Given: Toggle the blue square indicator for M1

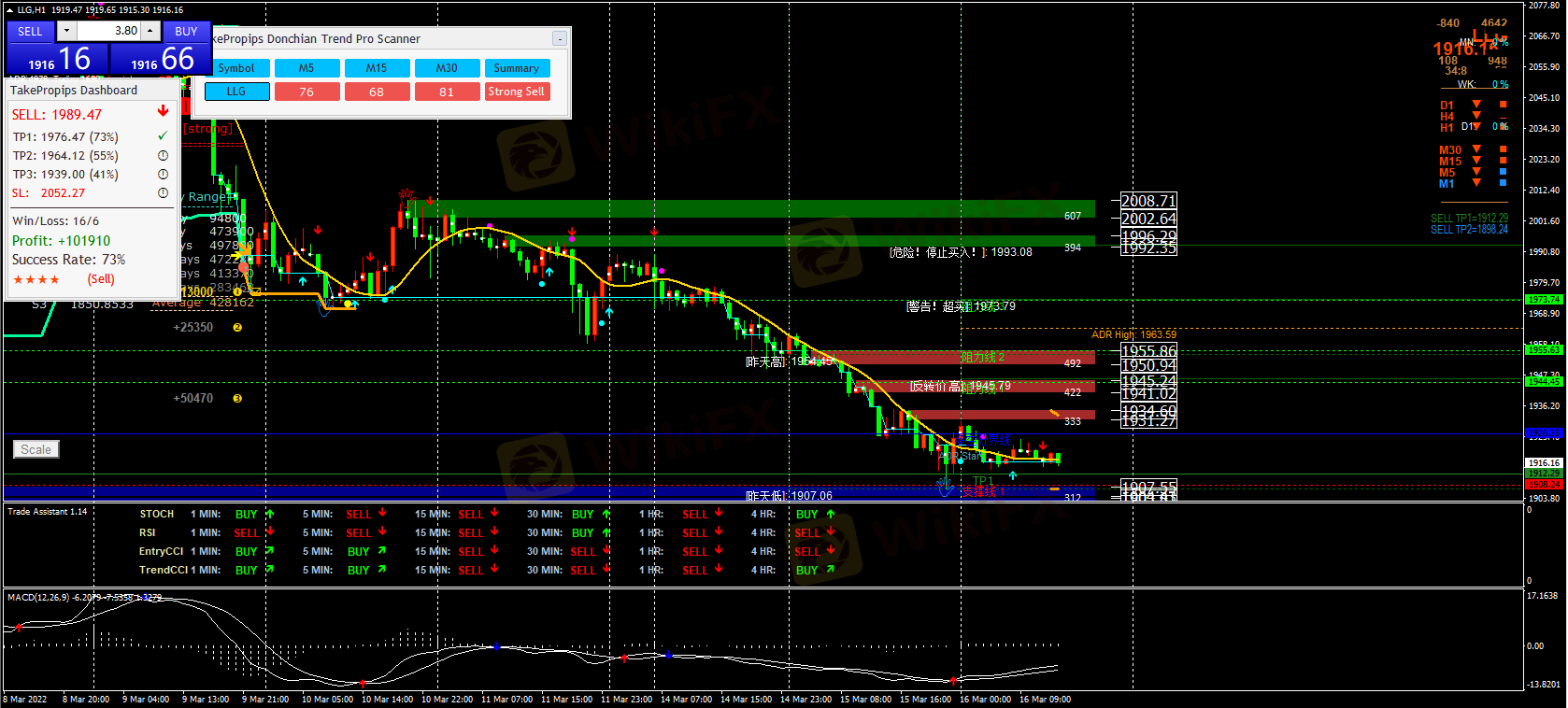Looking at the screenshot, I should (x=1503, y=183).
